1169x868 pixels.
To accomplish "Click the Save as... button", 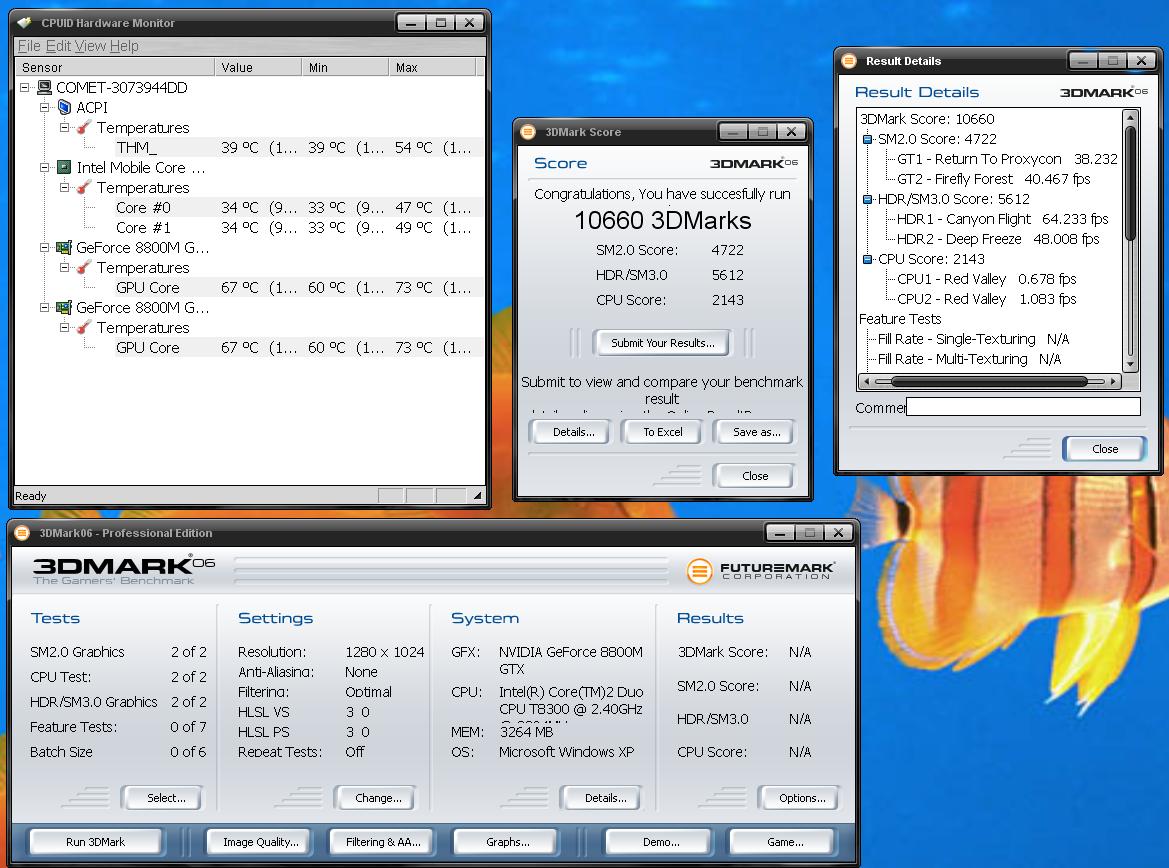I will click(x=756, y=432).
